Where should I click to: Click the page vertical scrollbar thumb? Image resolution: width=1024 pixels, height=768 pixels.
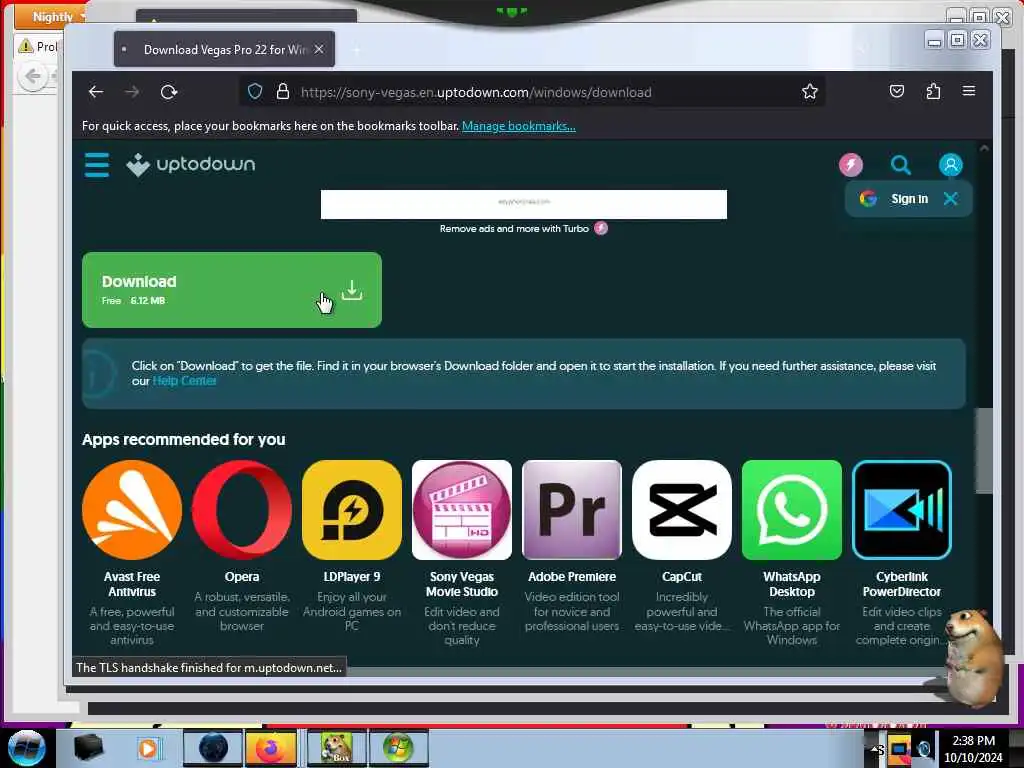point(984,451)
